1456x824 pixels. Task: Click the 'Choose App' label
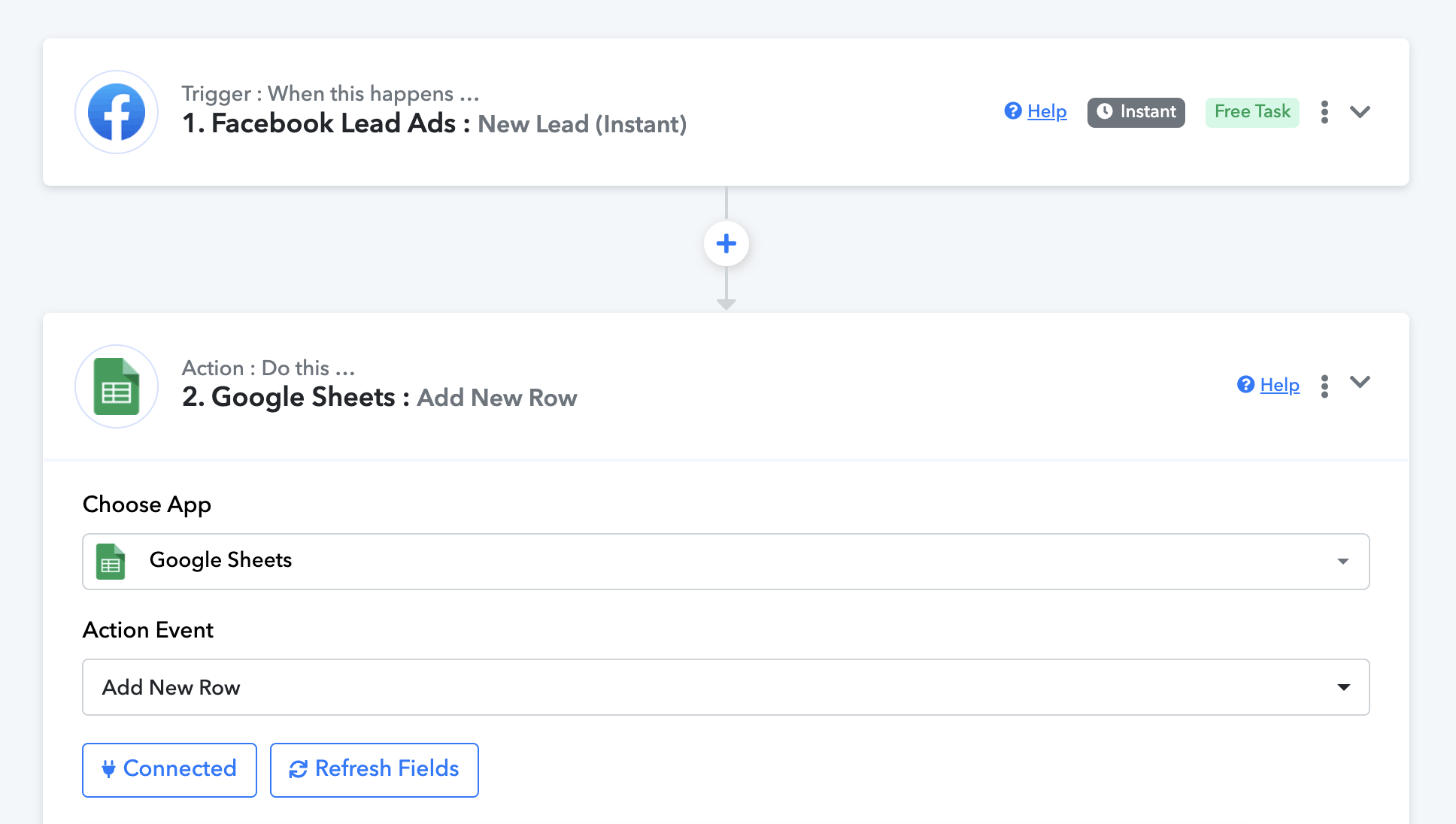click(147, 504)
